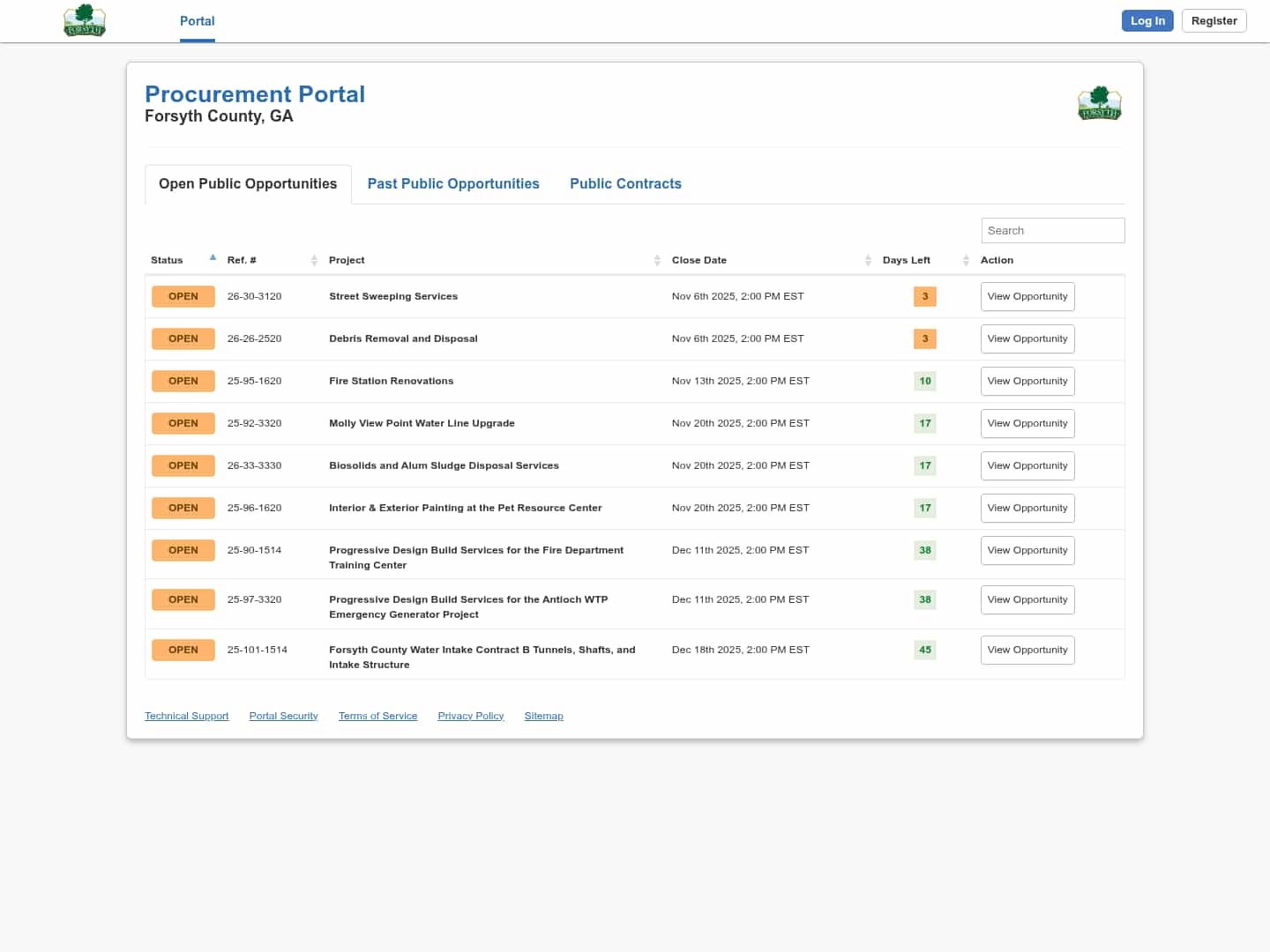Select the Open Public Opportunities tab

tap(248, 183)
